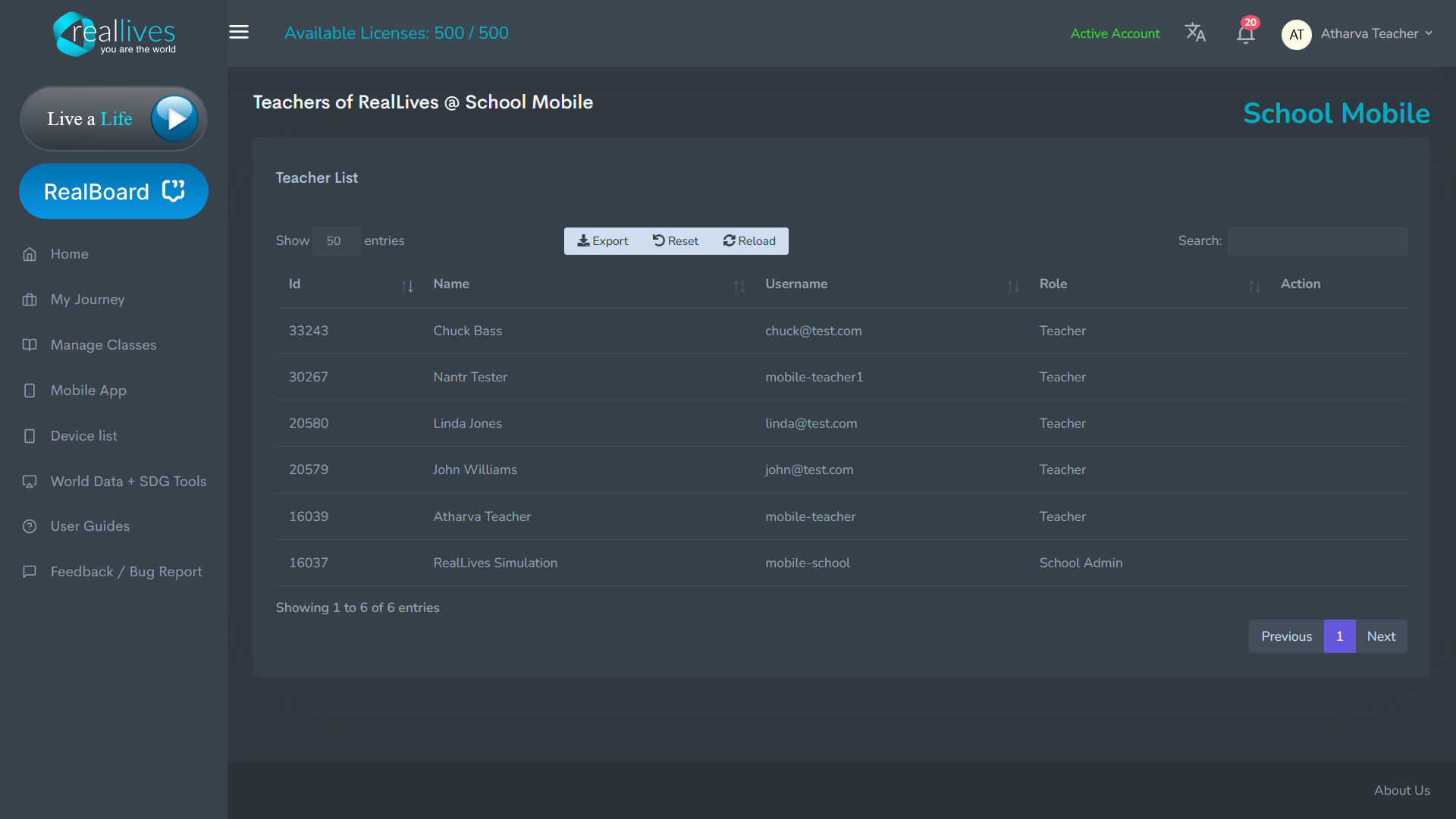
Task: Click the User Guides help icon
Action: point(30,526)
